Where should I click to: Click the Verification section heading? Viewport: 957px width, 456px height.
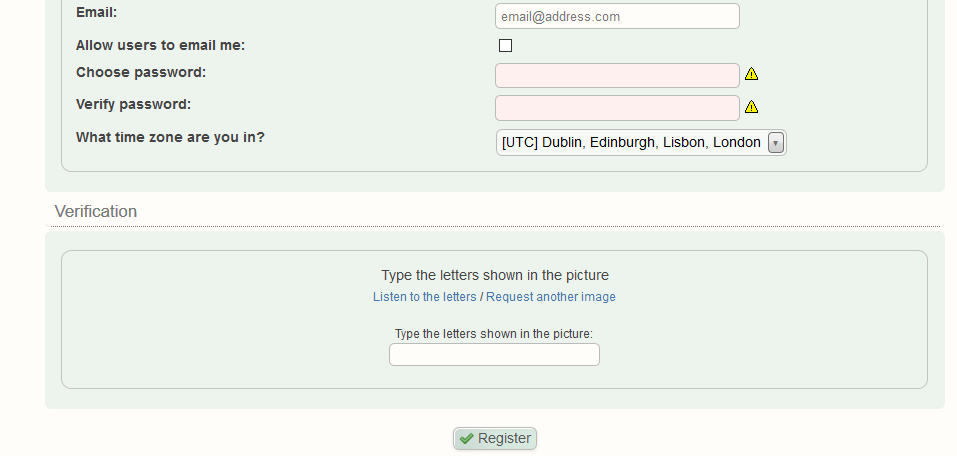[96, 211]
